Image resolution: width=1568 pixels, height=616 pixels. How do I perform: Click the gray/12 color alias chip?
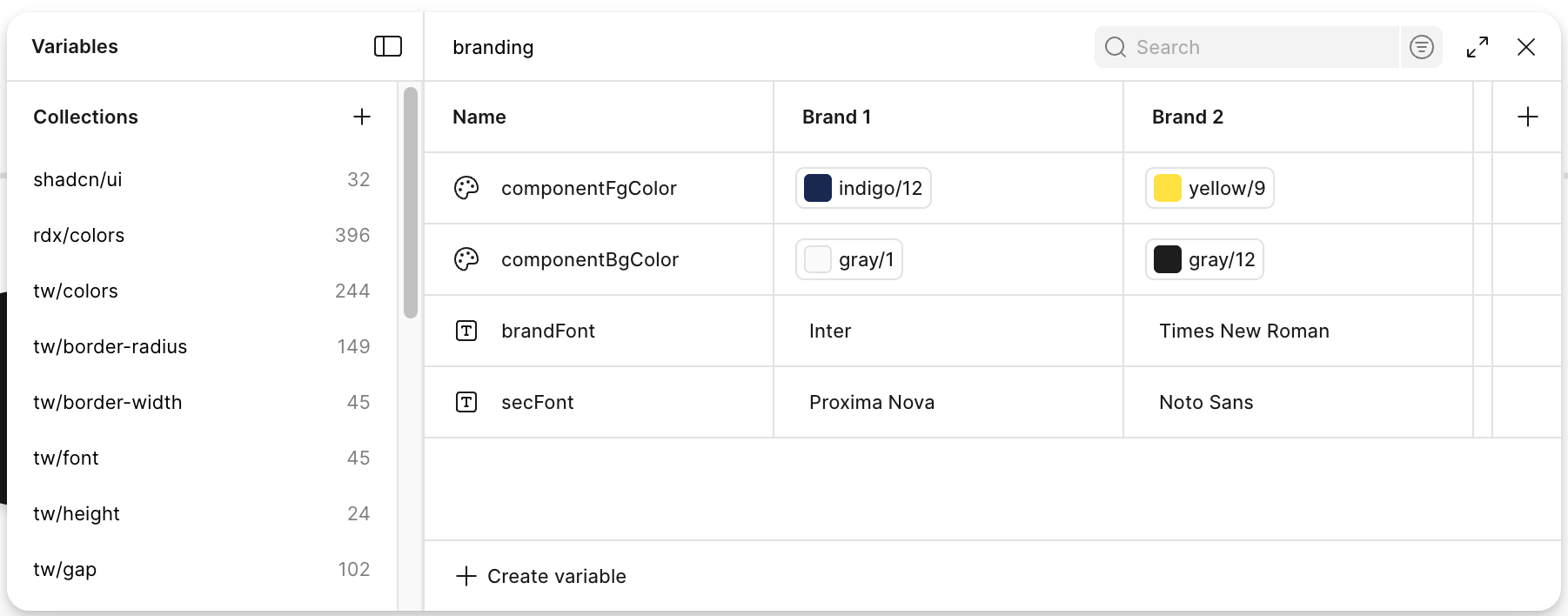coord(1204,259)
